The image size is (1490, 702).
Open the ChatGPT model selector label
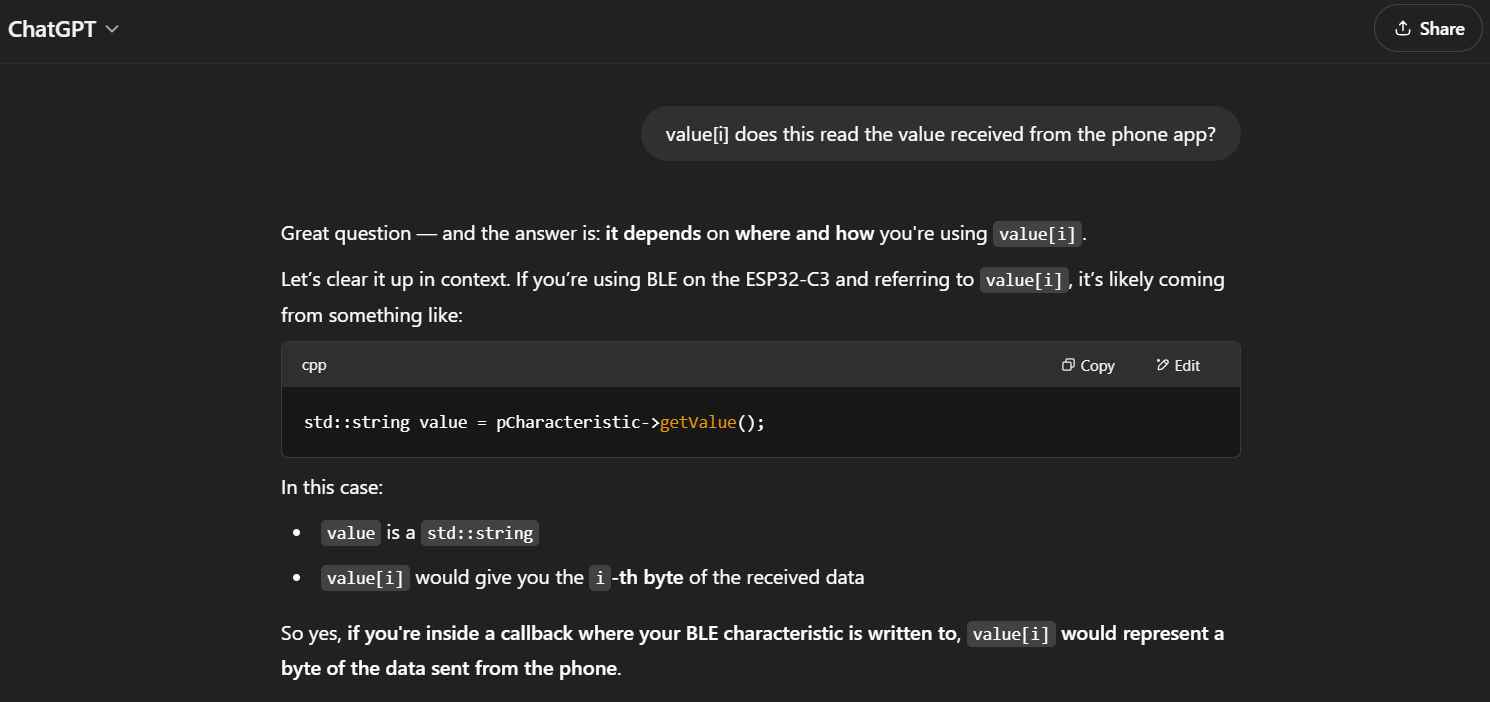click(52, 29)
